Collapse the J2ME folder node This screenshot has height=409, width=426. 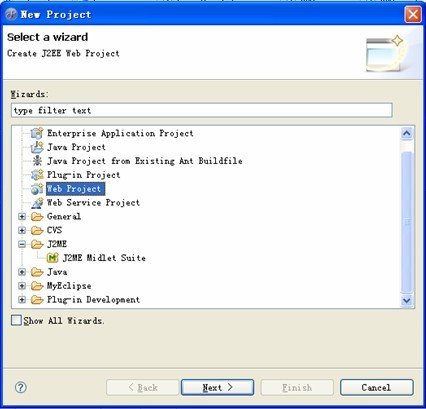pyautogui.click(x=22, y=244)
